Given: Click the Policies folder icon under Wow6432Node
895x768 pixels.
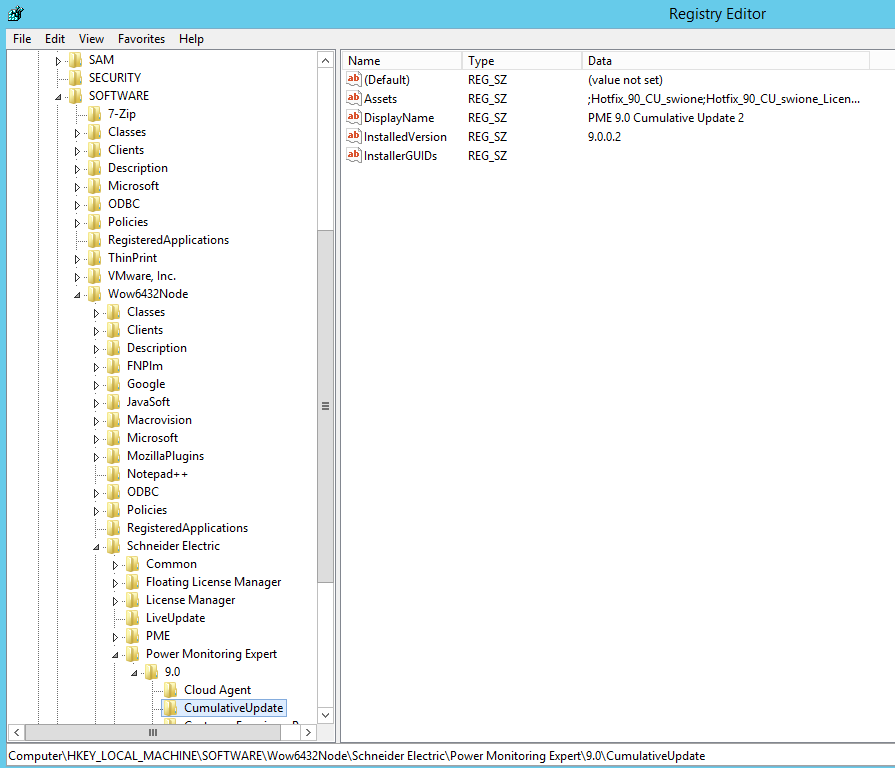Looking at the screenshot, I should click(x=114, y=510).
